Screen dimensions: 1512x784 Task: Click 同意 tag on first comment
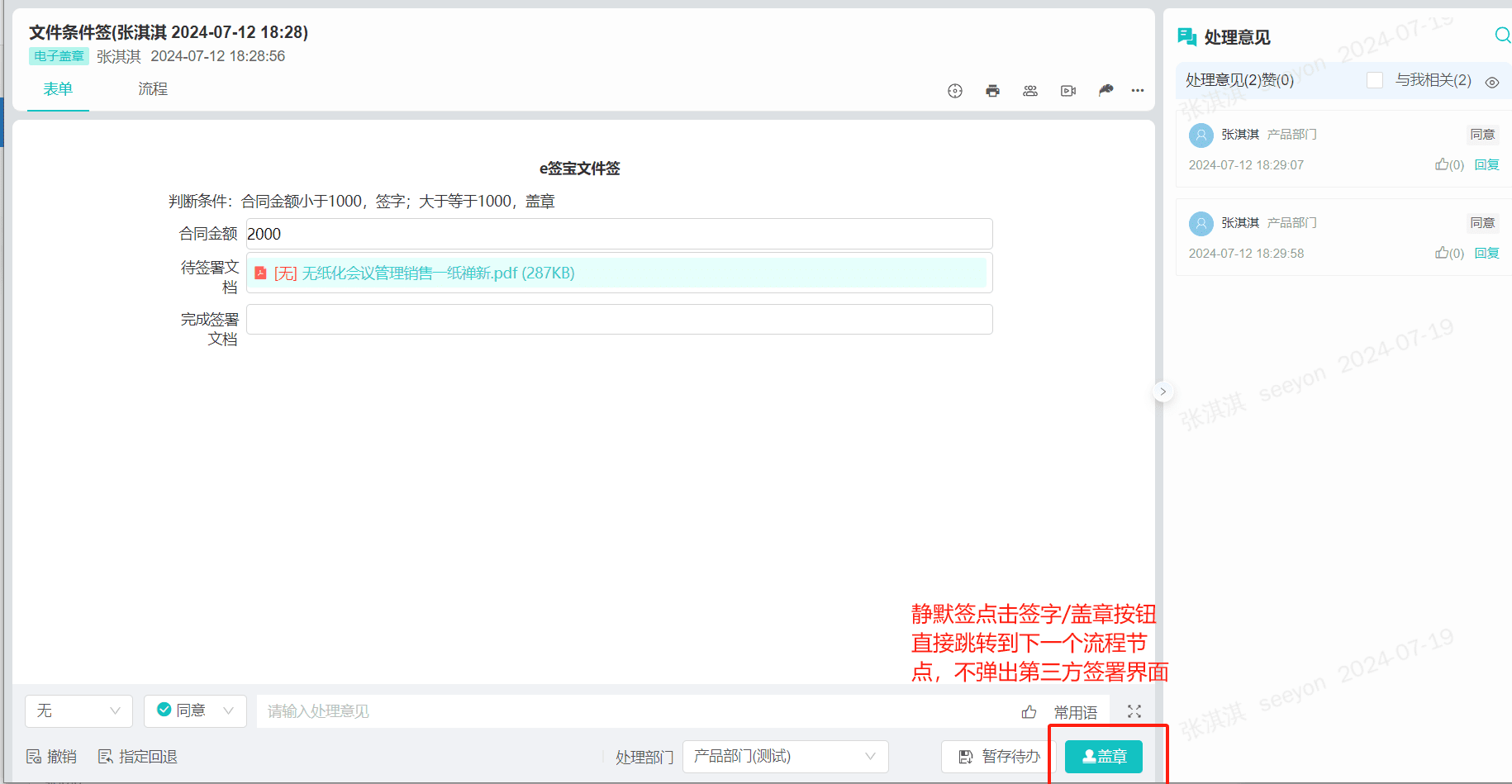pyautogui.click(x=1482, y=135)
